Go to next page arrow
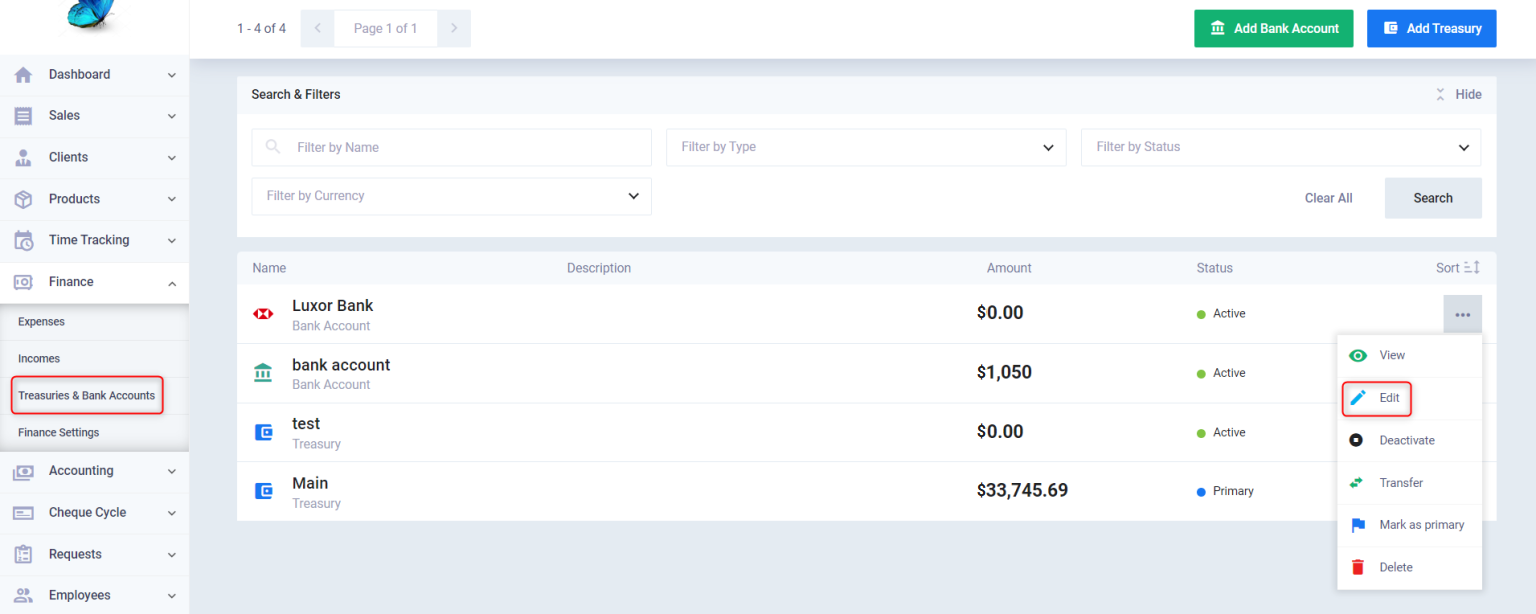 [x=454, y=29]
